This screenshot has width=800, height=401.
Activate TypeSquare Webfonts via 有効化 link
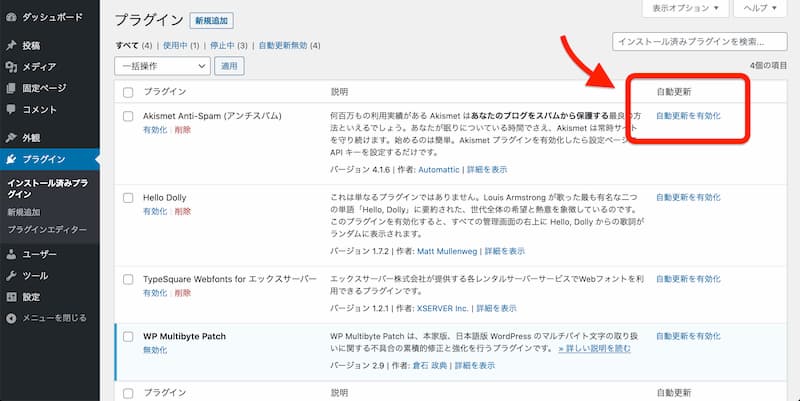pos(155,293)
